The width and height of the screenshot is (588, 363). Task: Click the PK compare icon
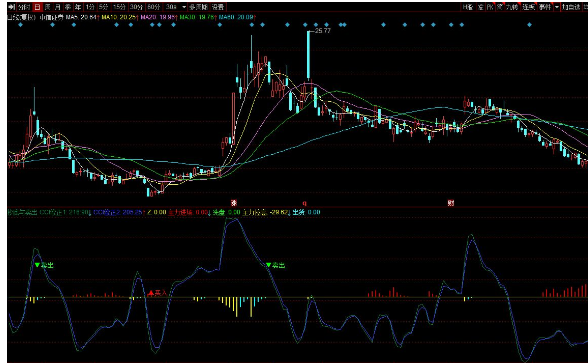click(x=490, y=7)
